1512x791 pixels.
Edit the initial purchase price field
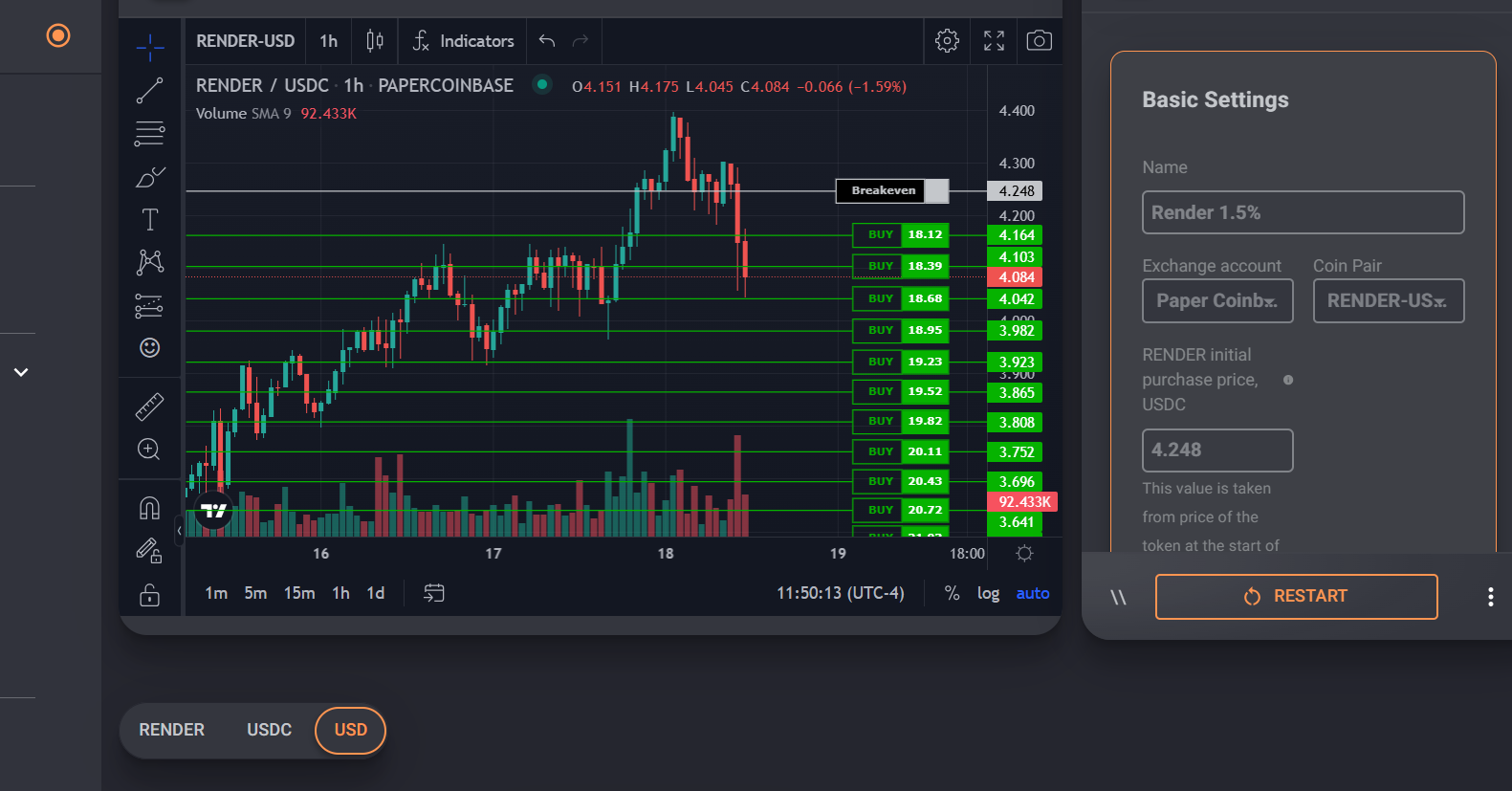pyautogui.click(x=1217, y=450)
